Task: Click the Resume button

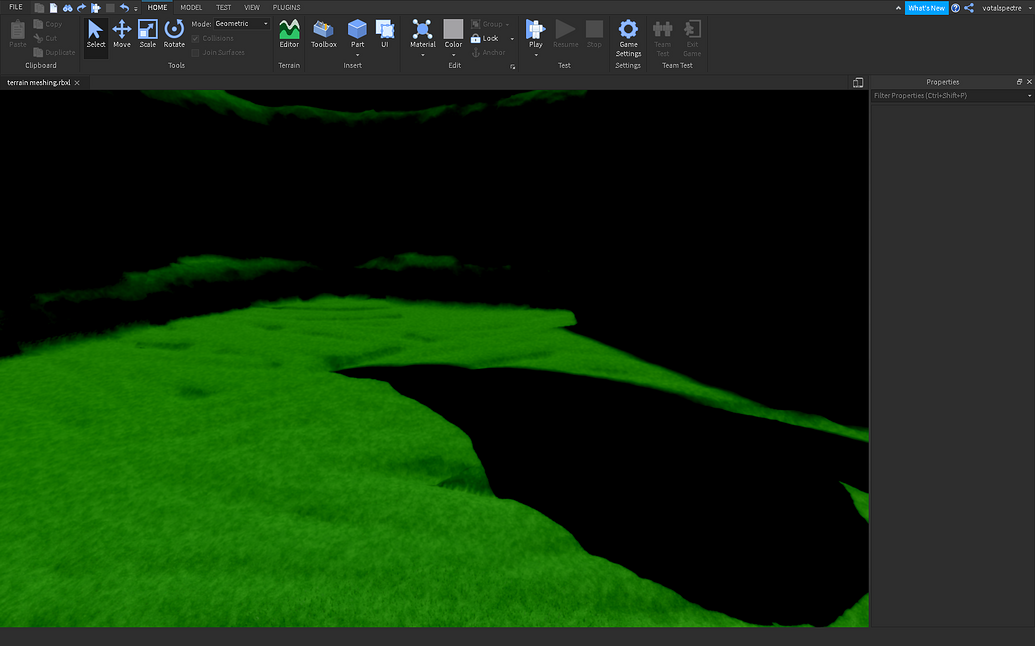Action: [565, 34]
